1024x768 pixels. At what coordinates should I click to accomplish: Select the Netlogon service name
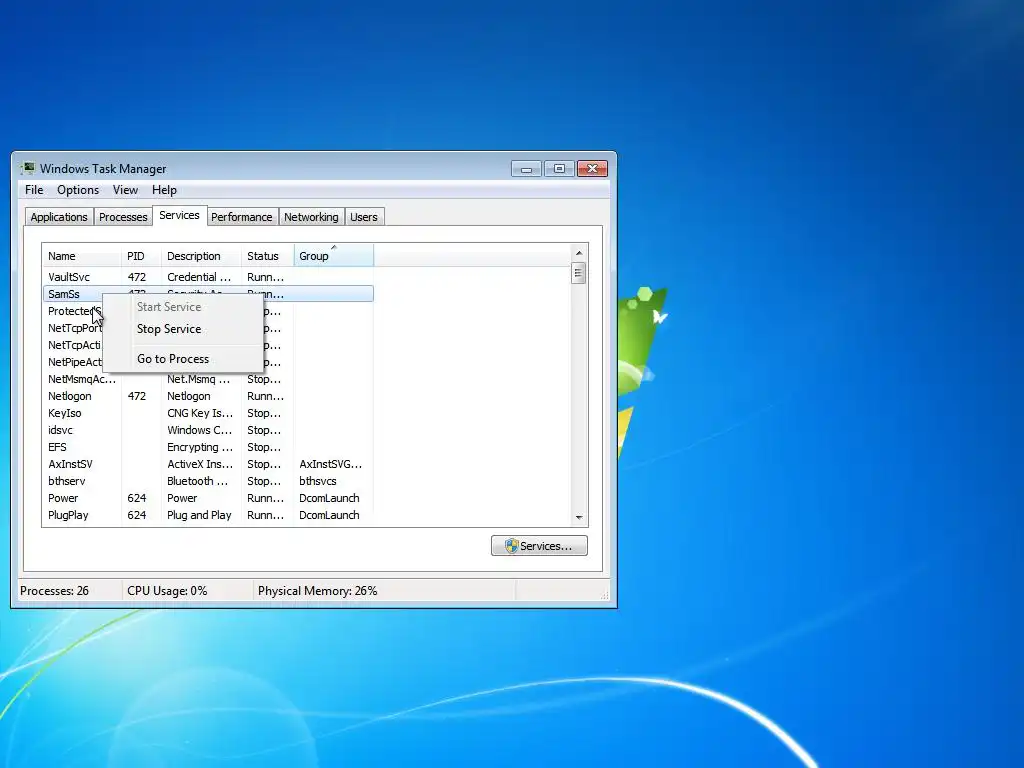(70, 396)
